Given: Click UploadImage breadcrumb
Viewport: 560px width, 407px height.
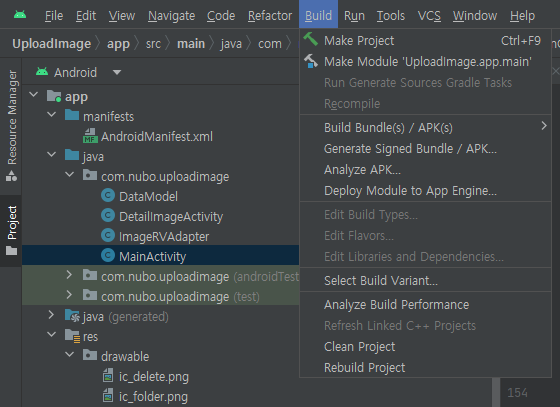Looking at the screenshot, I should click(51, 44).
